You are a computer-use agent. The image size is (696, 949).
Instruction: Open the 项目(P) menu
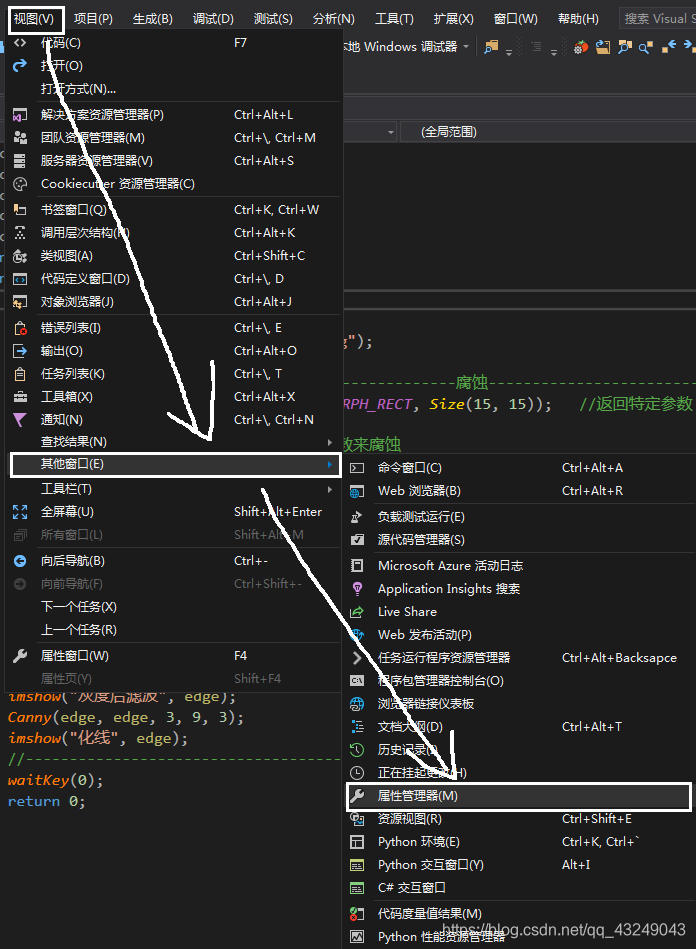(93, 19)
